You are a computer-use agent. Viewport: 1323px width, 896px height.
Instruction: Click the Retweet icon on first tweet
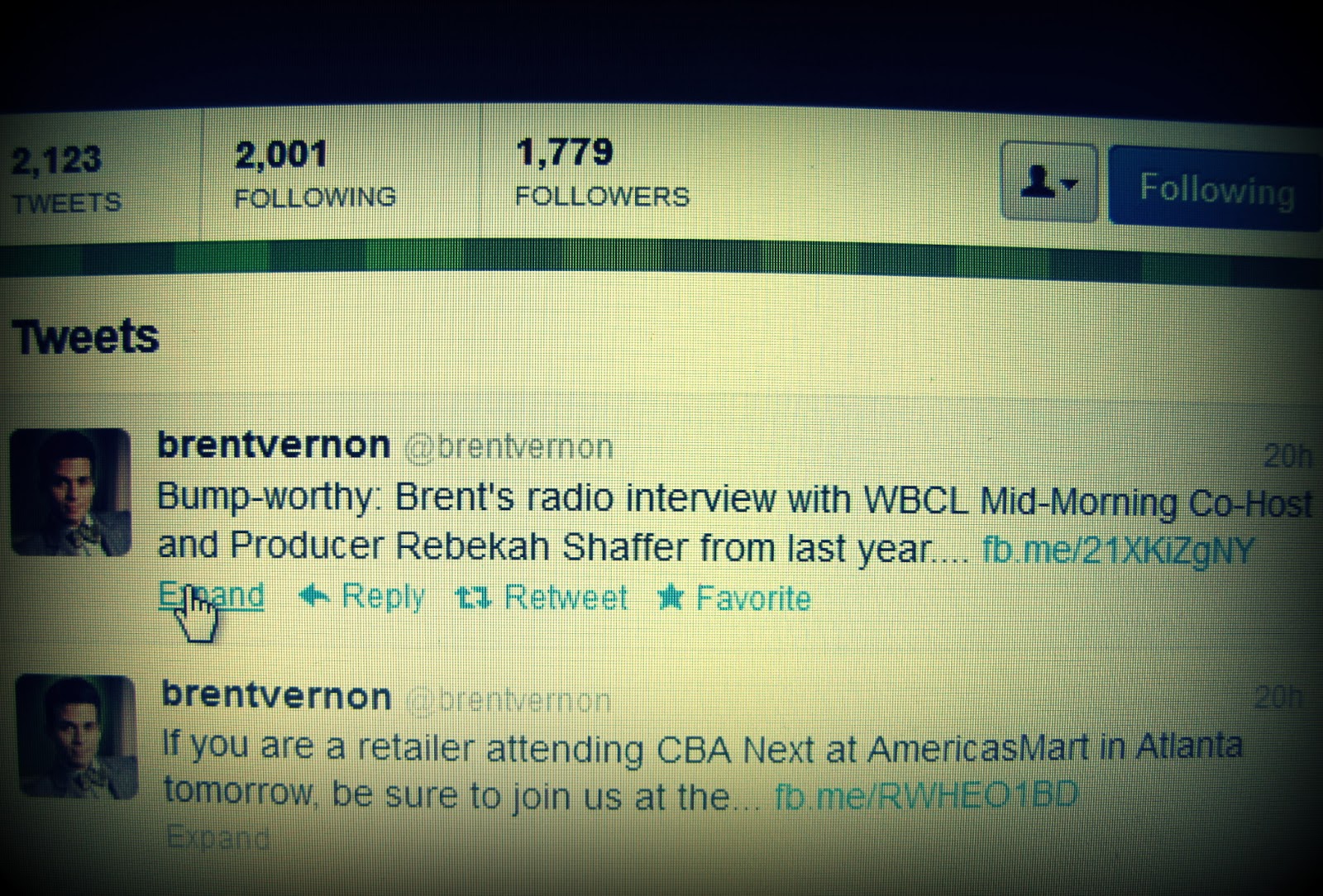(x=474, y=597)
